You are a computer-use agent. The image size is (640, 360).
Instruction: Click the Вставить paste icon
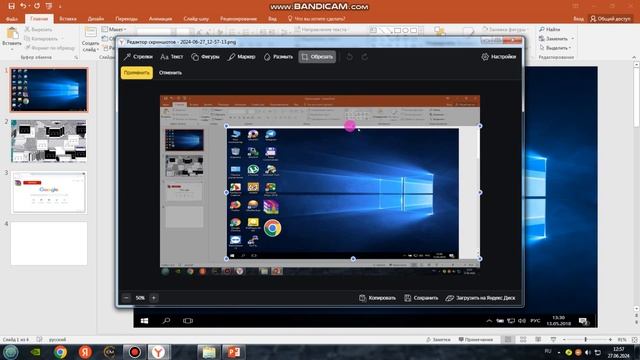[12, 33]
